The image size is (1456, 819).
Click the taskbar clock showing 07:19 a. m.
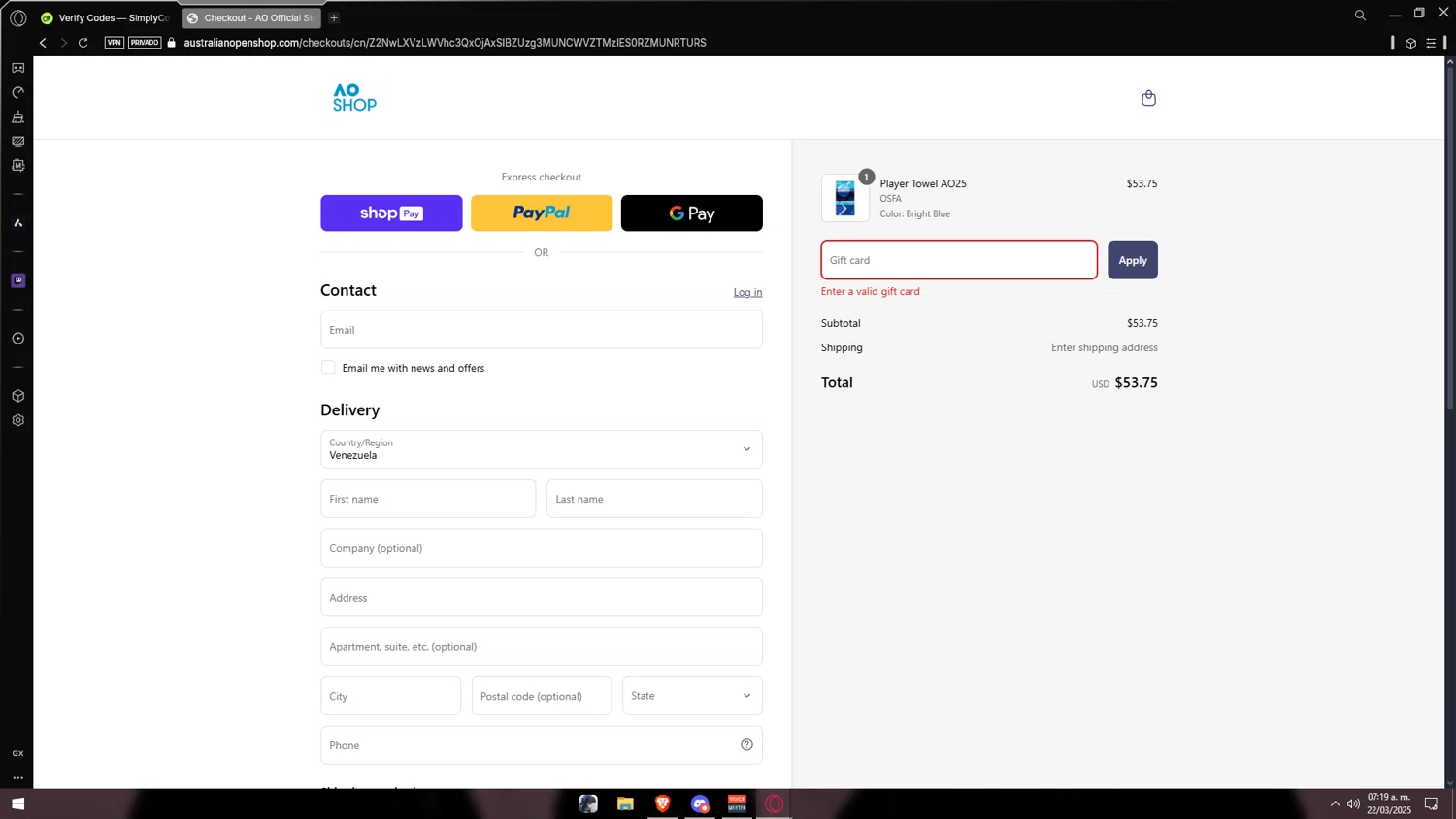coord(1389,803)
